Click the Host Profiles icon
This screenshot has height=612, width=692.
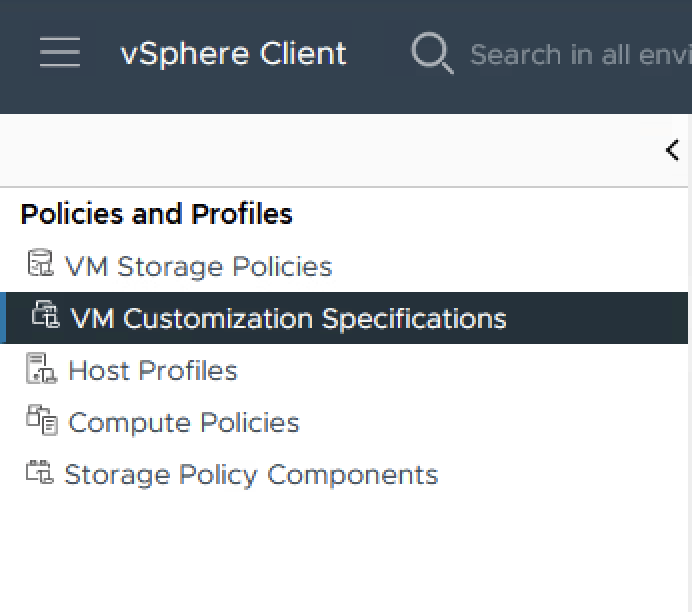[41, 369]
